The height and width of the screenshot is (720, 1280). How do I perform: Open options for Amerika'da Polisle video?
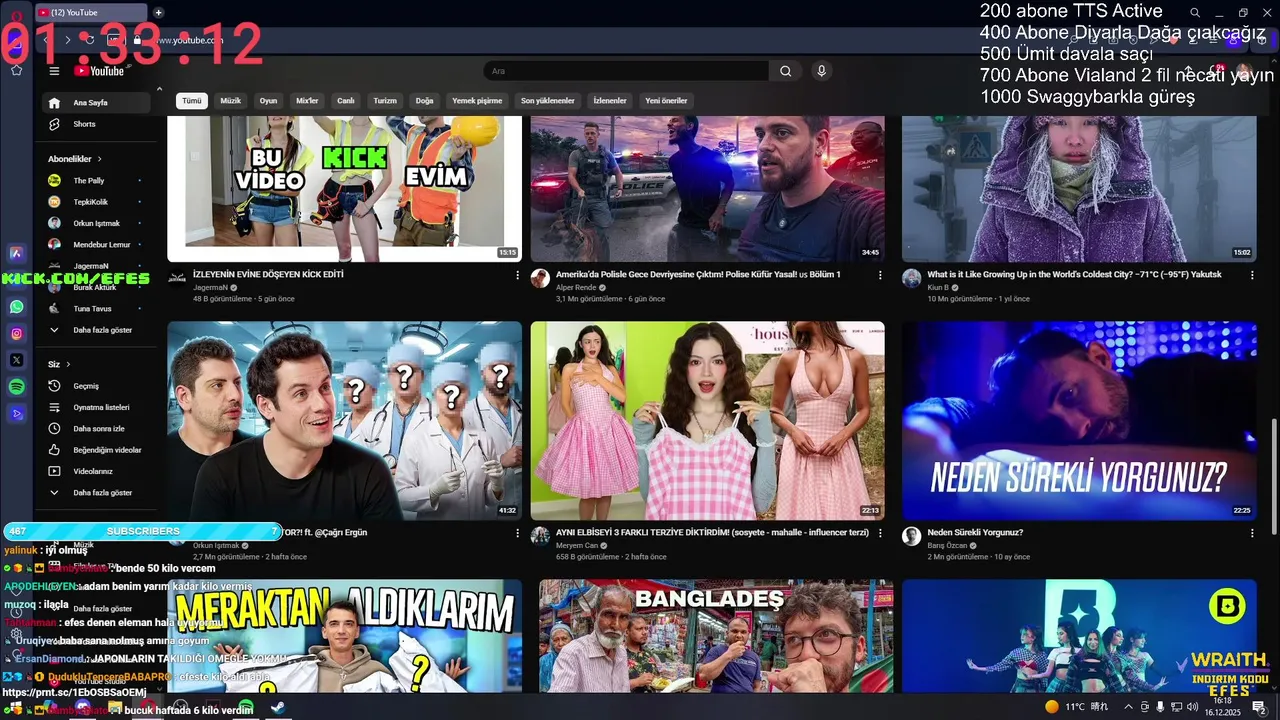coord(880,275)
